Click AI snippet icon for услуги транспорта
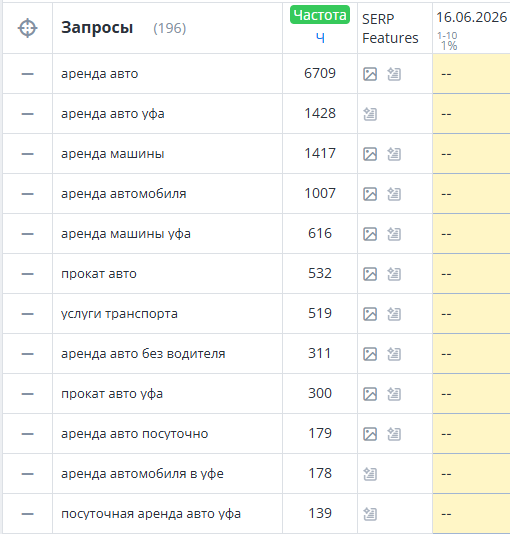This screenshot has width=510, height=534. (x=394, y=314)
